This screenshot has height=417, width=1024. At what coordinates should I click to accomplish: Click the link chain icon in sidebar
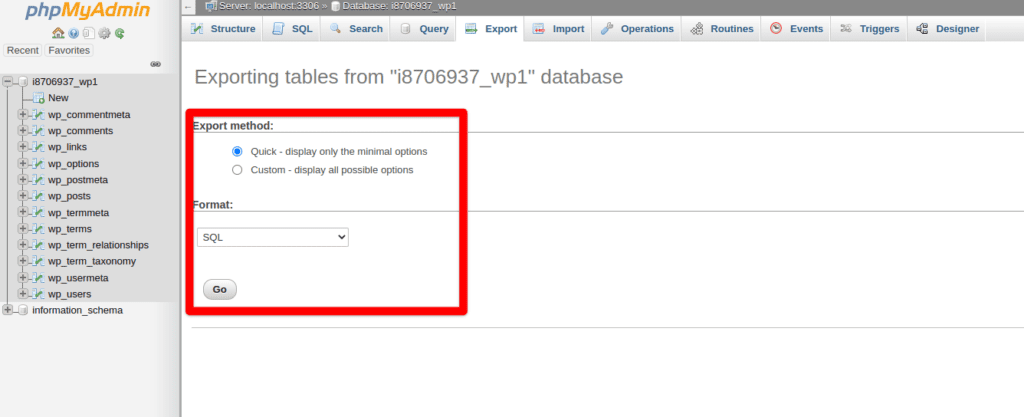tap(155, 64)
